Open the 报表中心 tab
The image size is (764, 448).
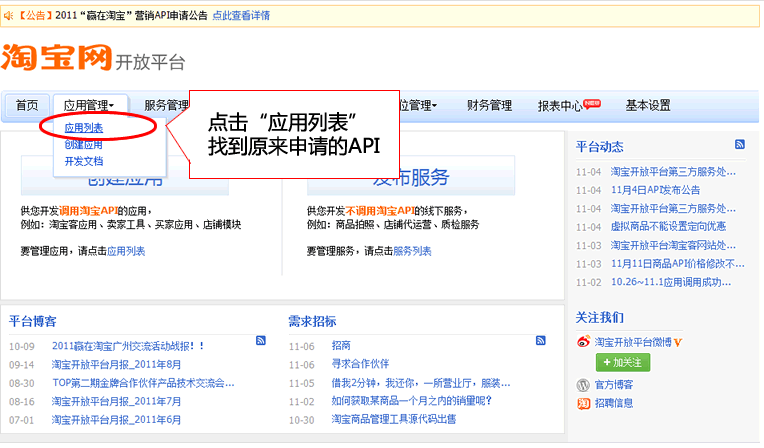coord(560,106)
